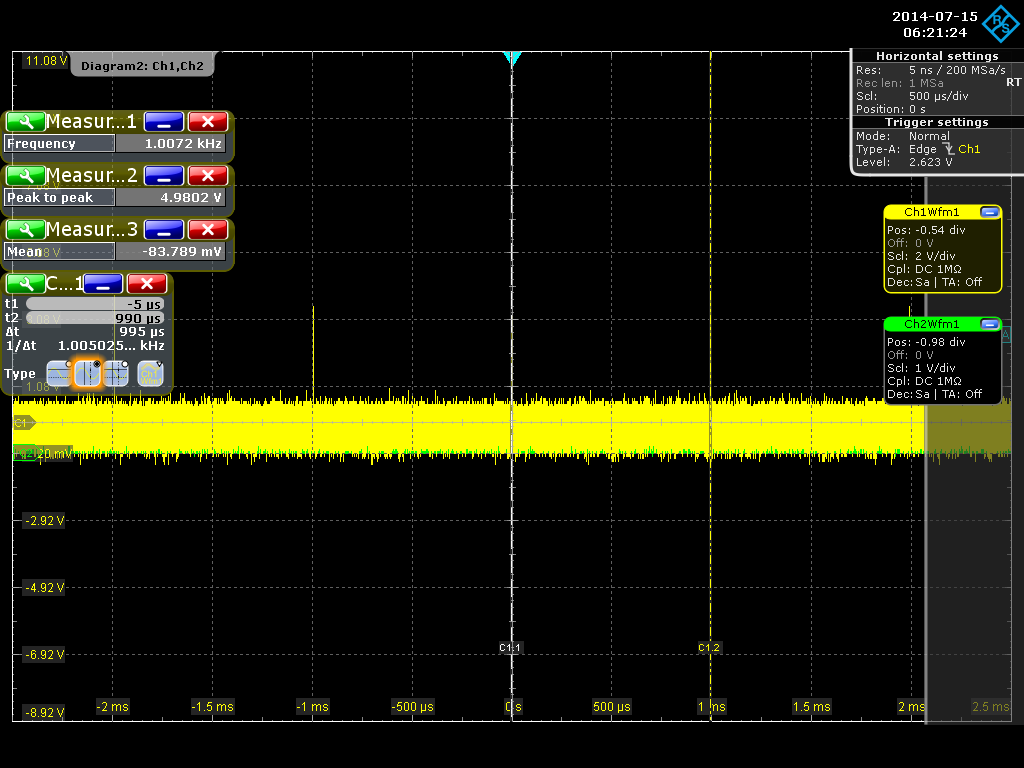The height and width of the screenshot is (768, 1024).
Task: Minimize the Measurement 1 result box
Action: click(x=164, y=122)
